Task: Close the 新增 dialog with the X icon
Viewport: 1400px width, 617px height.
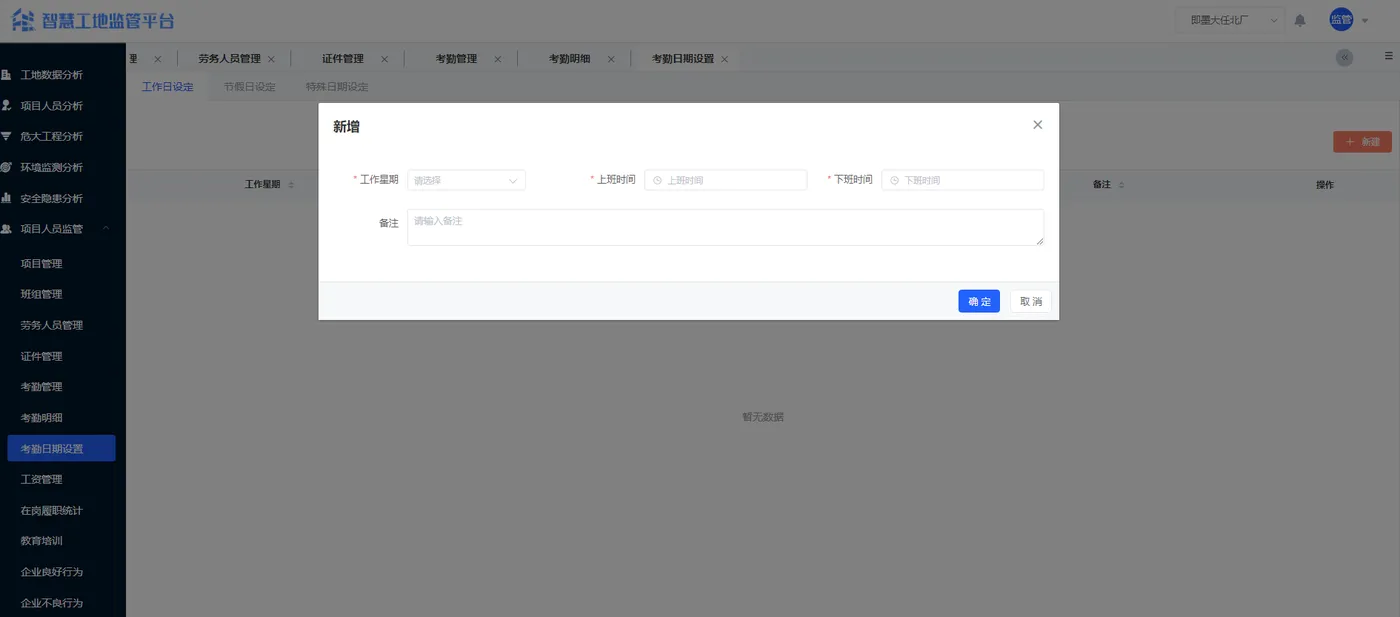Action: (x=1037, y=125)
